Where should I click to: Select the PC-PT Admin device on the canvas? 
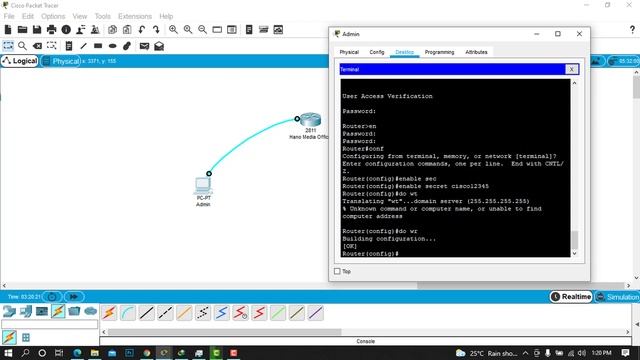point(203,186)
